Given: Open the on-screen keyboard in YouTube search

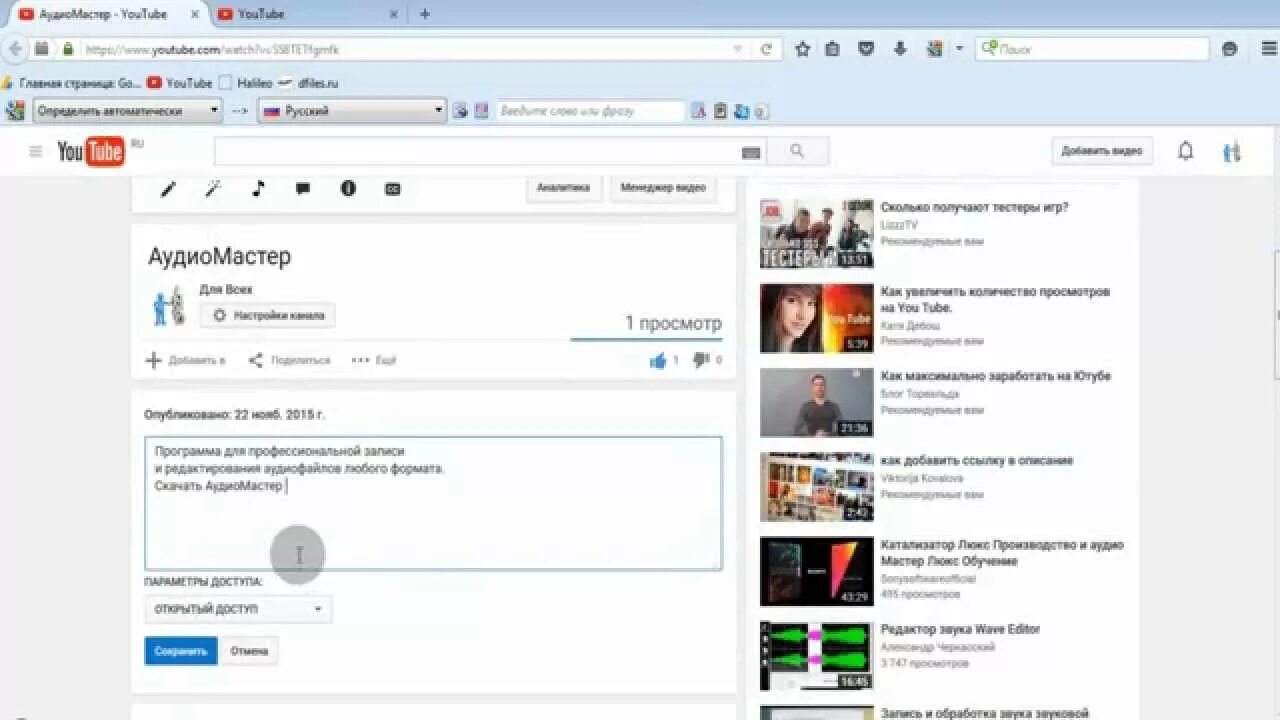Looking at the screenshot, I should tap(751, 152).
